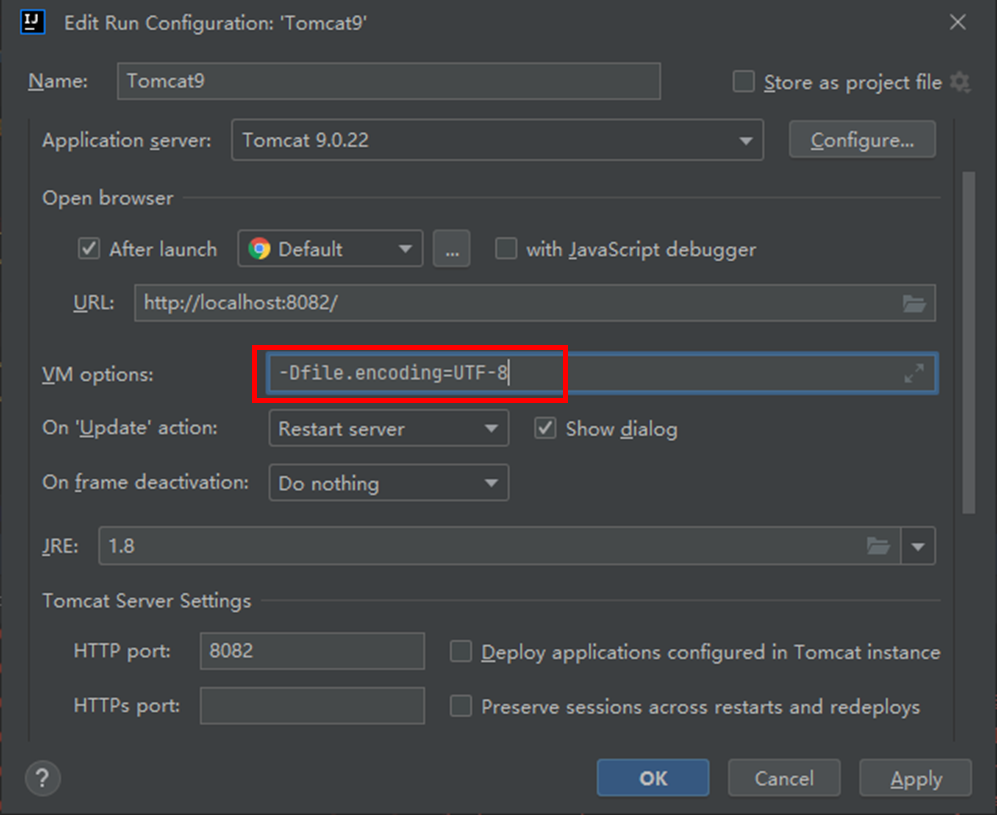
Task: Click the vertical scrollbar of the dialog
Action: 969,343
